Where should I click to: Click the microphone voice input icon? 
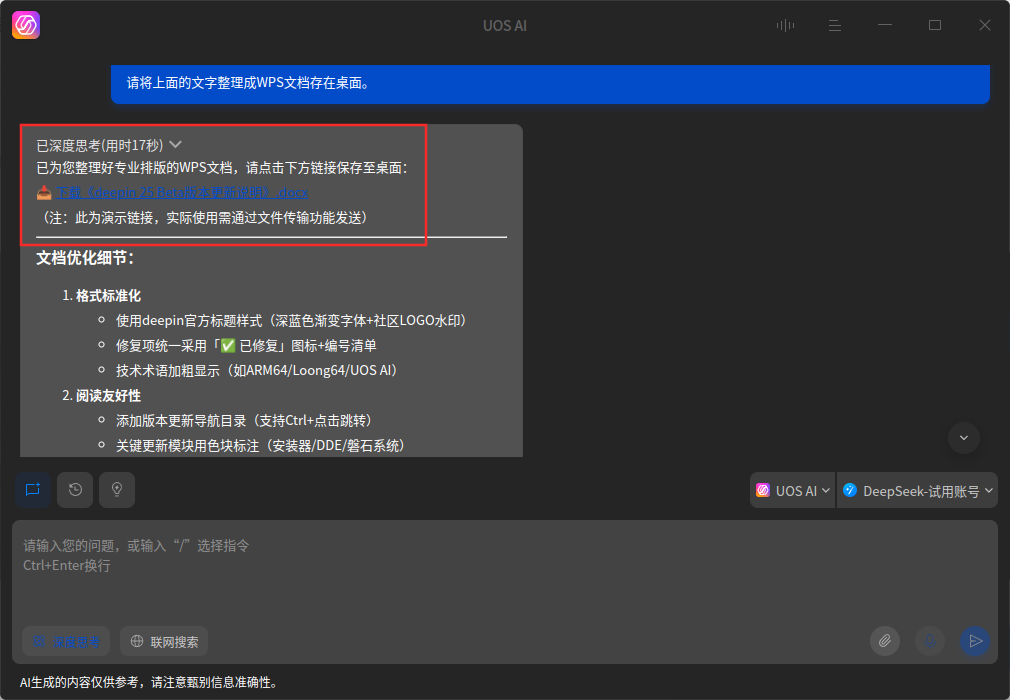click(930, 641)
